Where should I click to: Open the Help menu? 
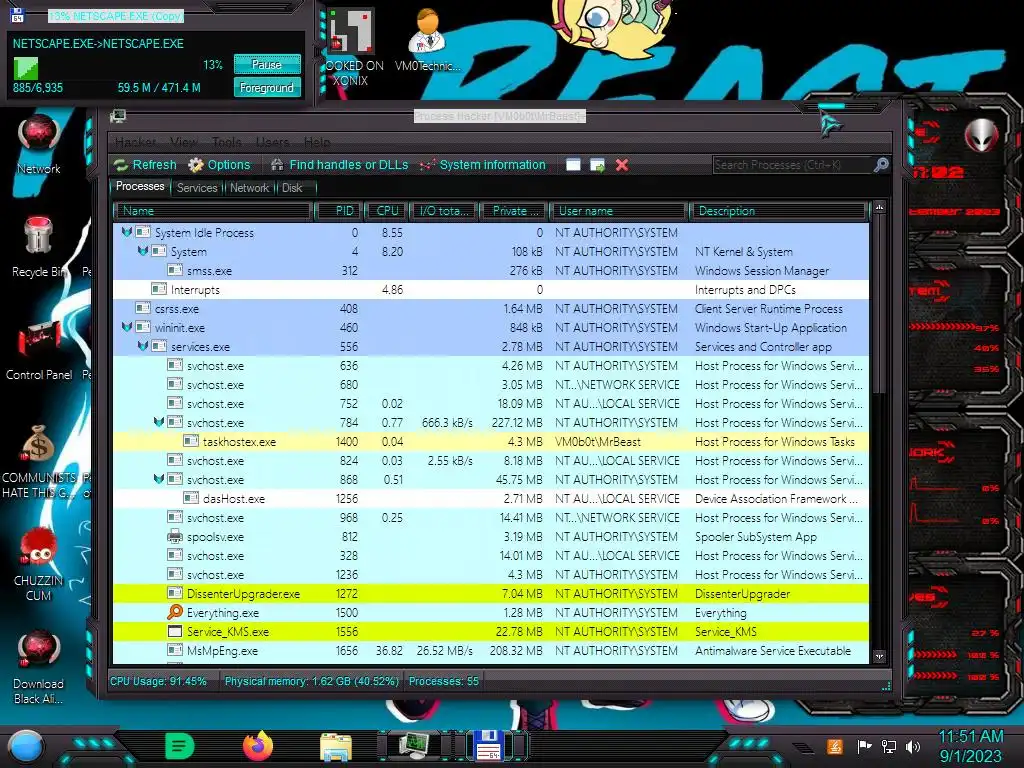(317, 142)
